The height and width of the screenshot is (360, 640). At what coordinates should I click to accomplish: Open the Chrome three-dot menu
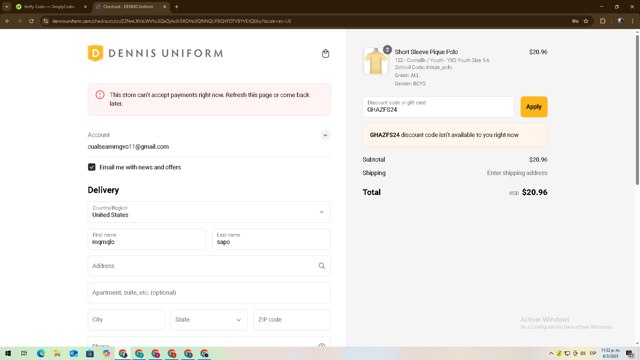pos(633,21)
